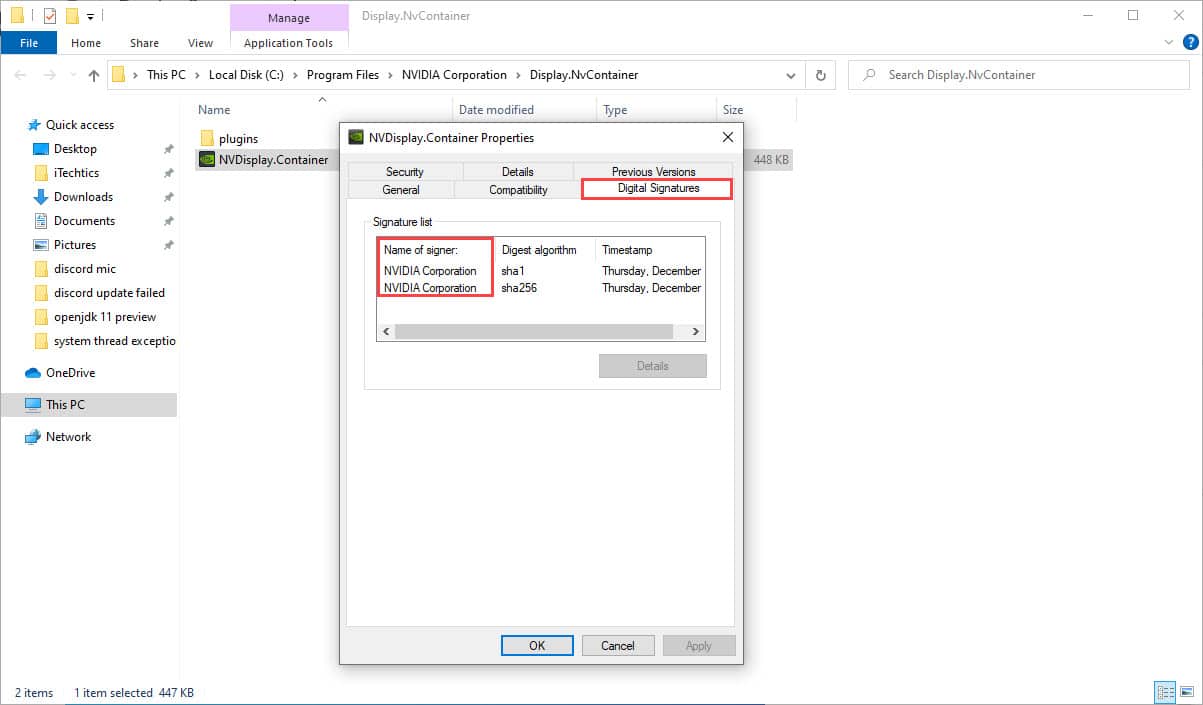Switch to the Share ribbon tab
Image resolution: width=1203 pixels, height=705 pixels.
click(x=144, y=43)
